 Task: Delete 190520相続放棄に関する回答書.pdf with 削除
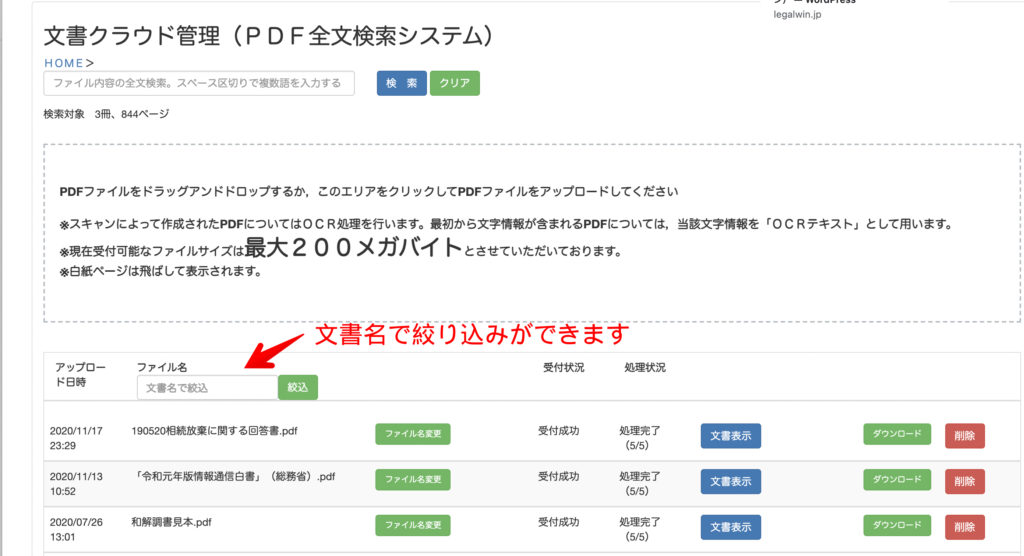tap(964, 436)
